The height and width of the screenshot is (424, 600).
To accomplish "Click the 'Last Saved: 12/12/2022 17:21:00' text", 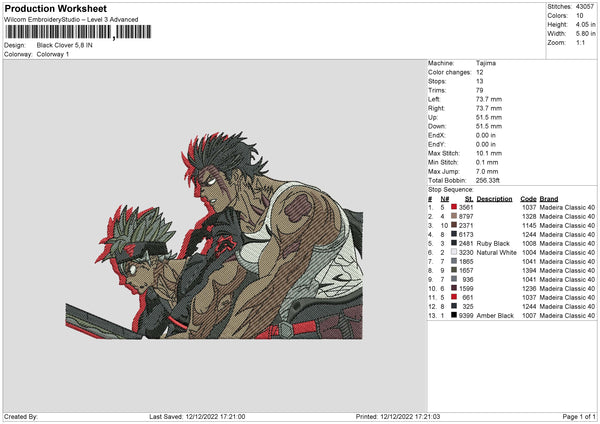I will [197, 416].
